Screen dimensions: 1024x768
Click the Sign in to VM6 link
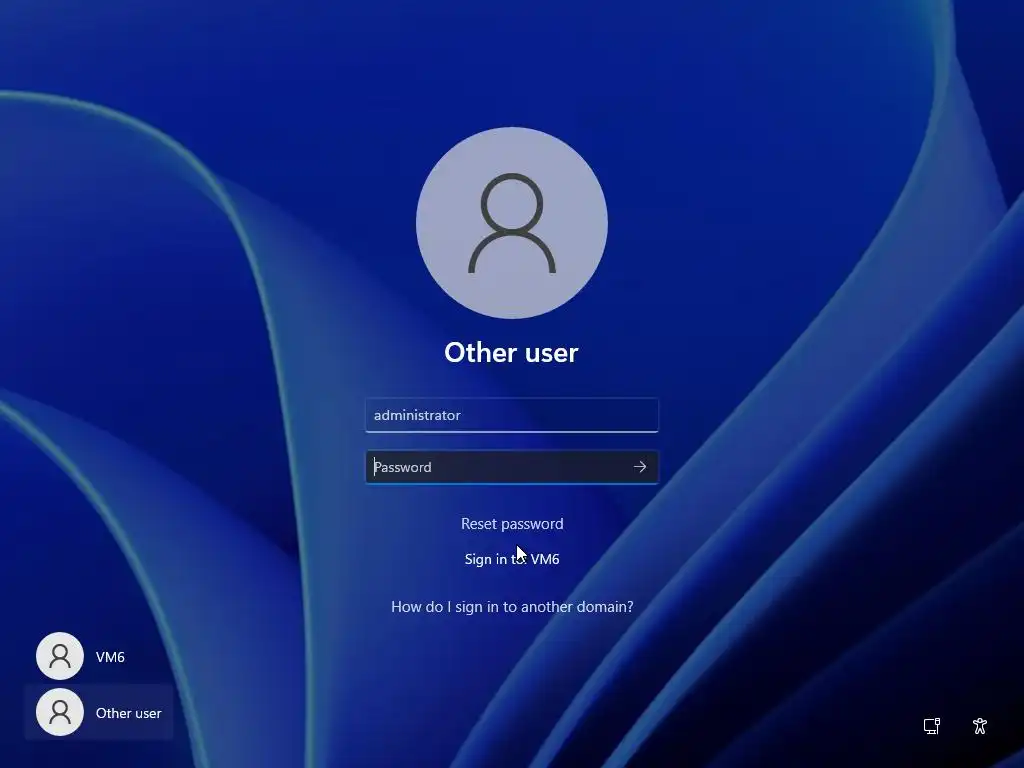point(512,559)
